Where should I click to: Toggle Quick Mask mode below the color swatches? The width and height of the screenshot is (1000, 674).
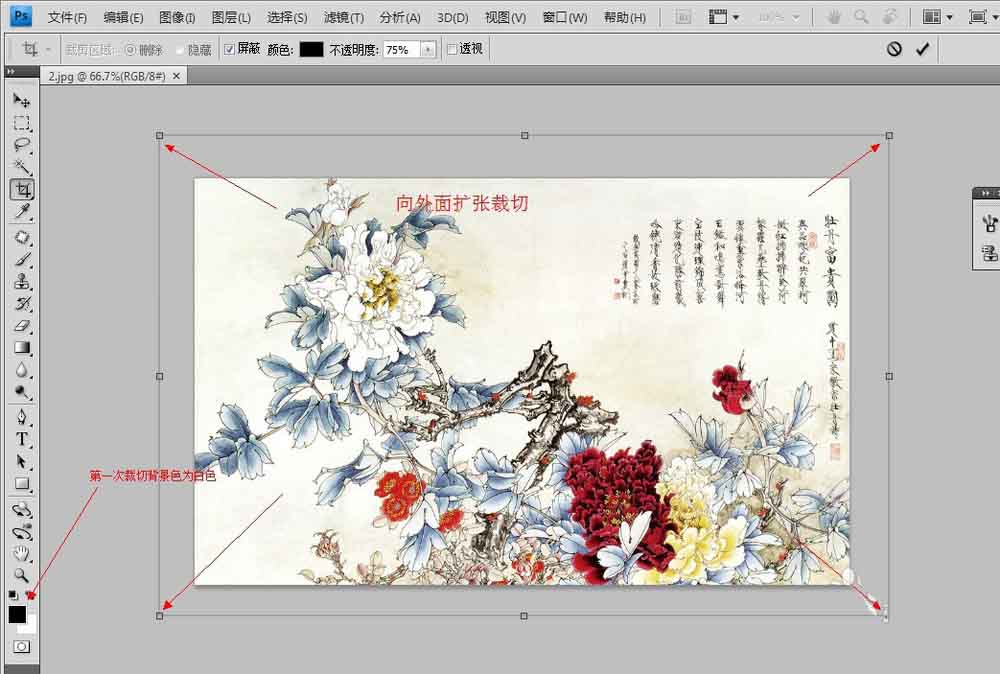click(x=22, y=645)
